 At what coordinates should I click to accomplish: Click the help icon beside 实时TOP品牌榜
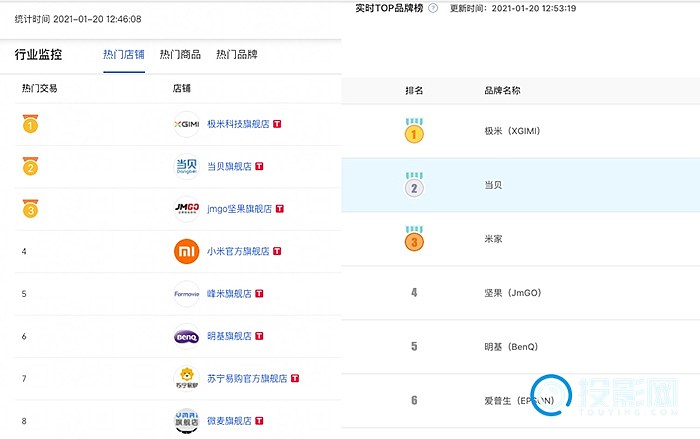[433, 8]
